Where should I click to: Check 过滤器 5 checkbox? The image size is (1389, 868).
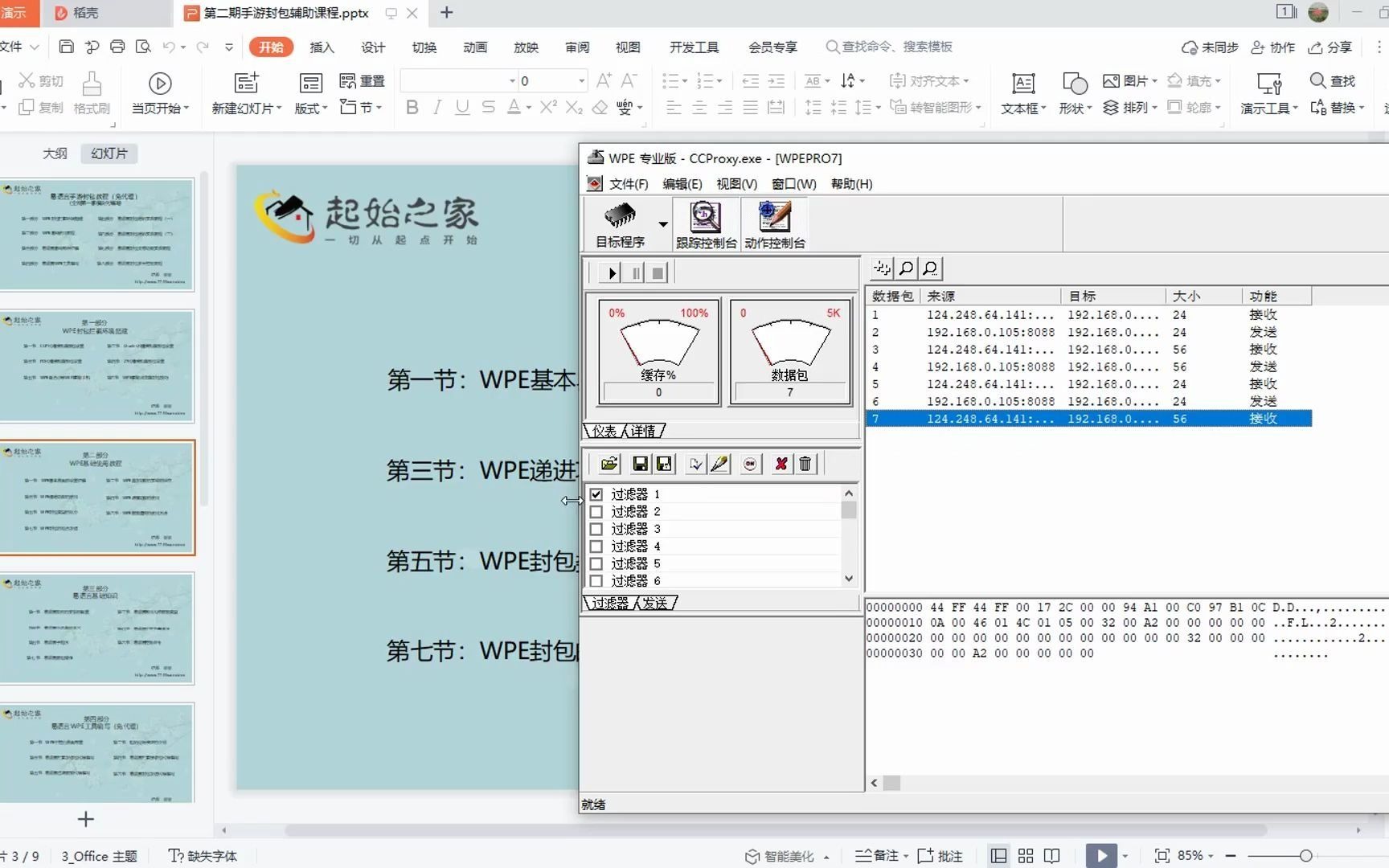click(596, 564)
